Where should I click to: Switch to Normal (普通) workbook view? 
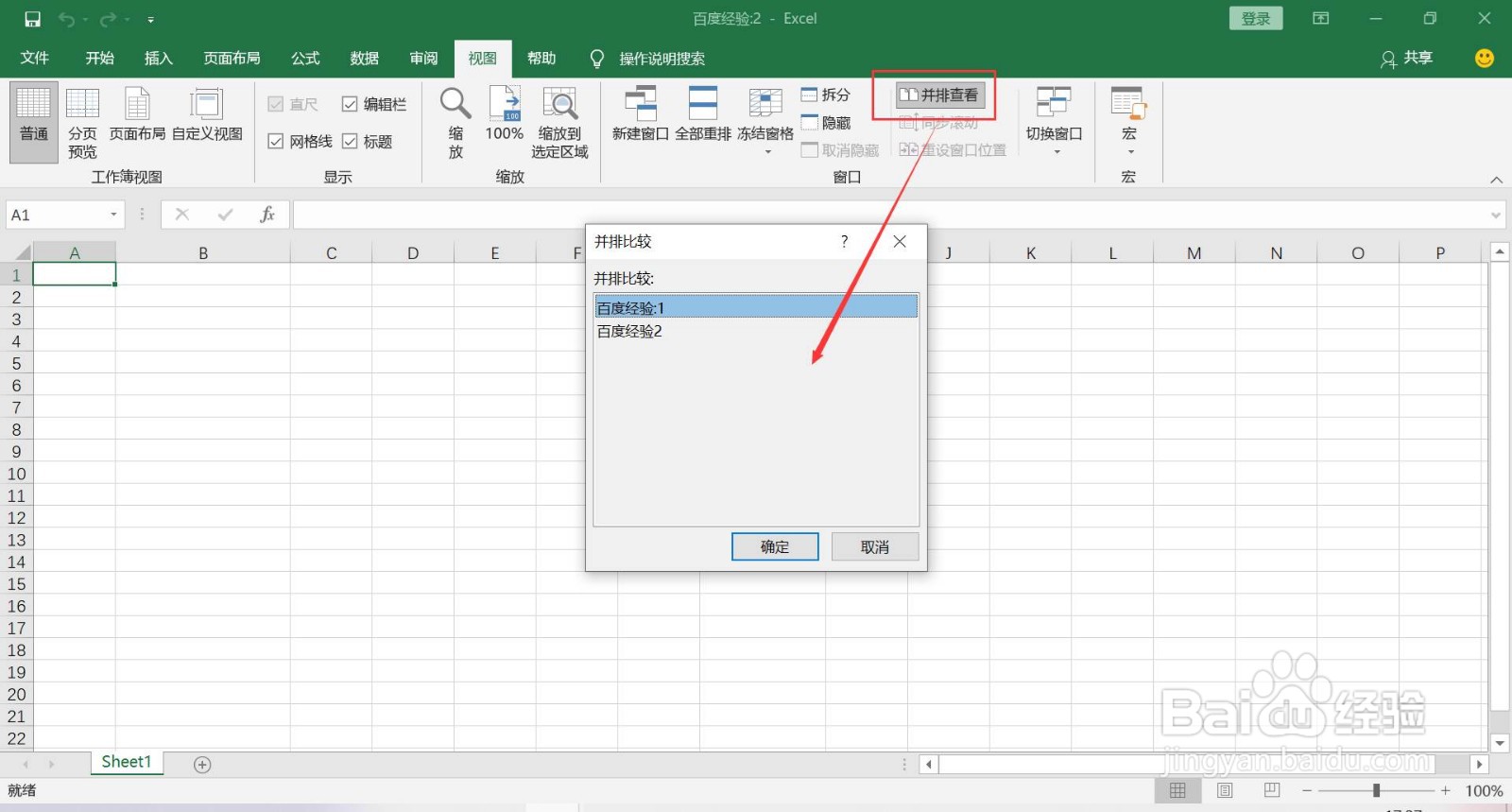(x=34, y=122)
